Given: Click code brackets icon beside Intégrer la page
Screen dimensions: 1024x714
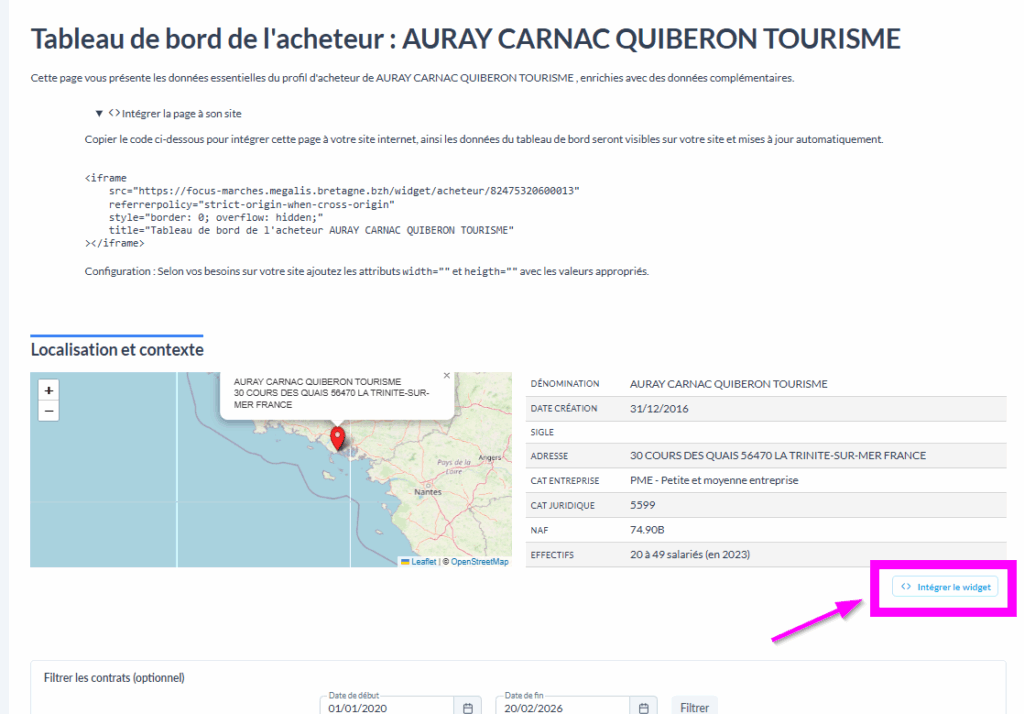Looking at the screenshot, I should tap(114, 114).
